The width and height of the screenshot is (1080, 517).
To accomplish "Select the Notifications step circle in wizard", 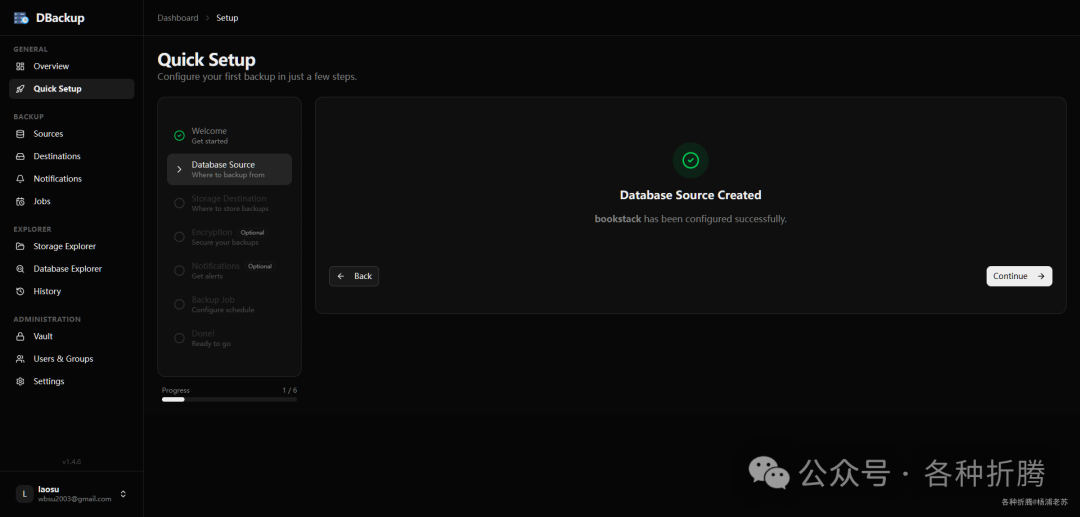I will [x=179, y=271].
